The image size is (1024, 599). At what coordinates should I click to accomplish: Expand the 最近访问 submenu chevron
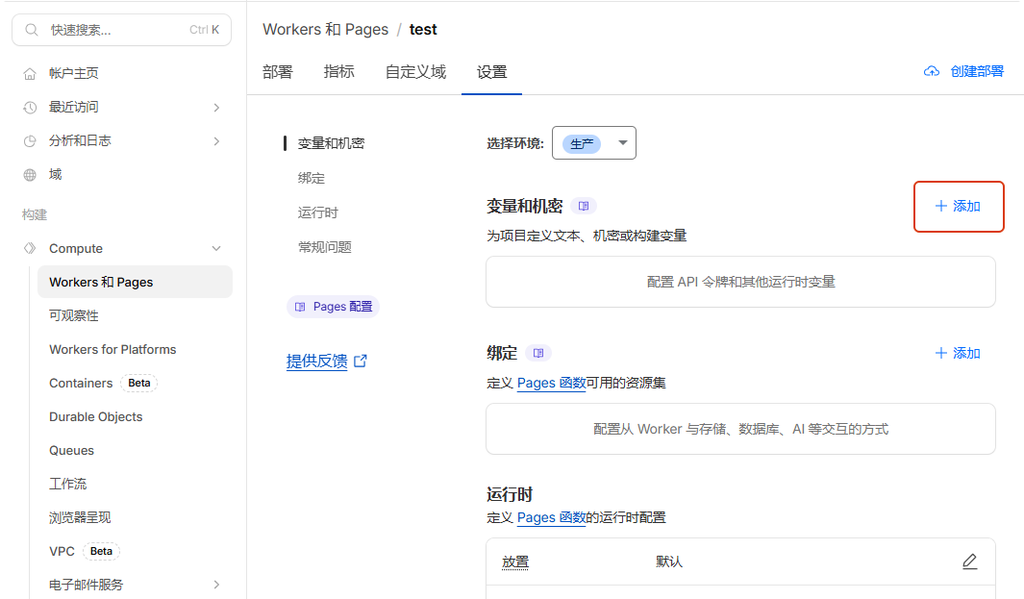217,107
